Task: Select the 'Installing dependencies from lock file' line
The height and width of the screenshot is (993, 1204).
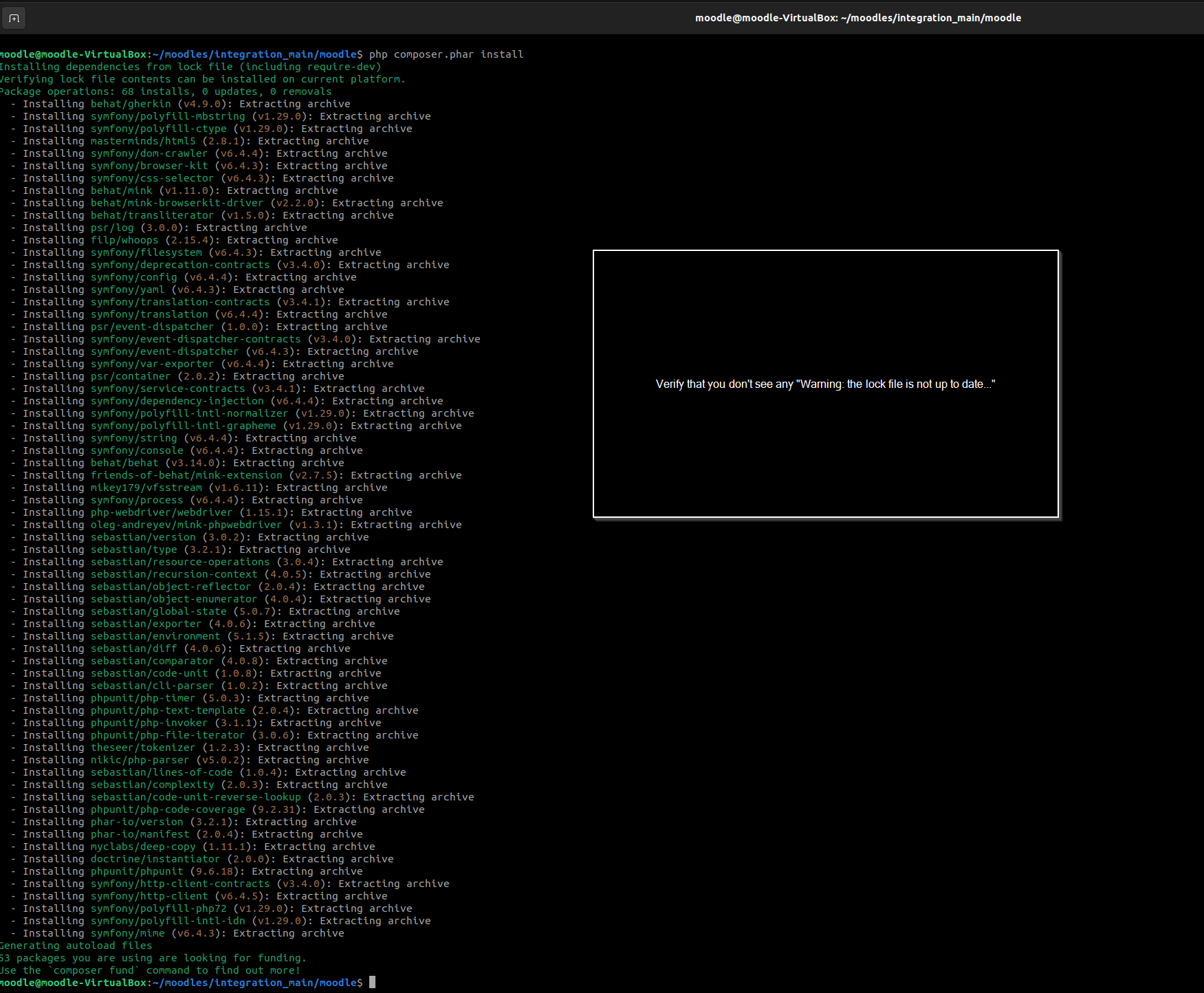Action: [x=190, y=67]
